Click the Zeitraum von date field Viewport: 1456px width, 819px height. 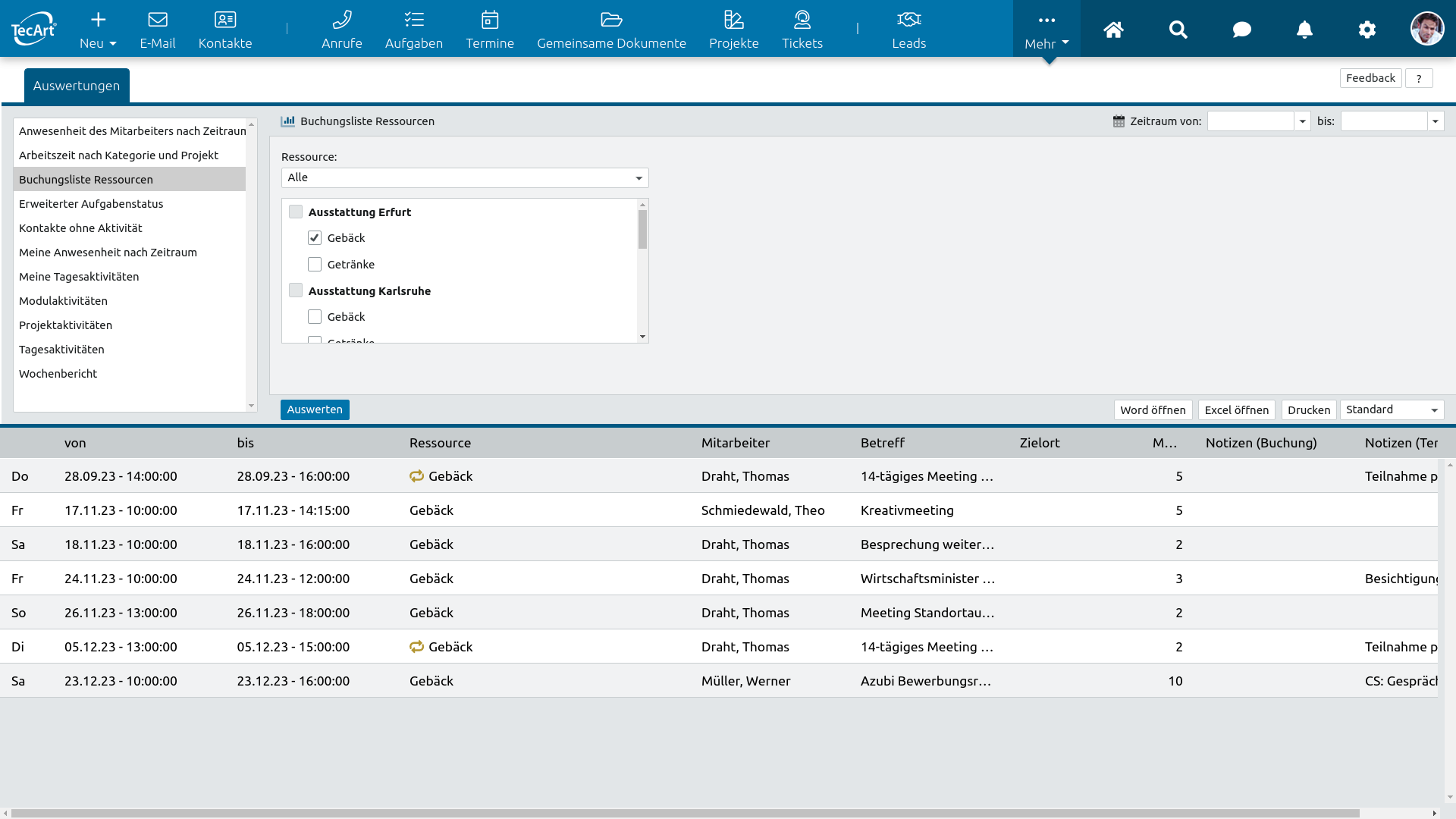click(x=1250, y=121)
